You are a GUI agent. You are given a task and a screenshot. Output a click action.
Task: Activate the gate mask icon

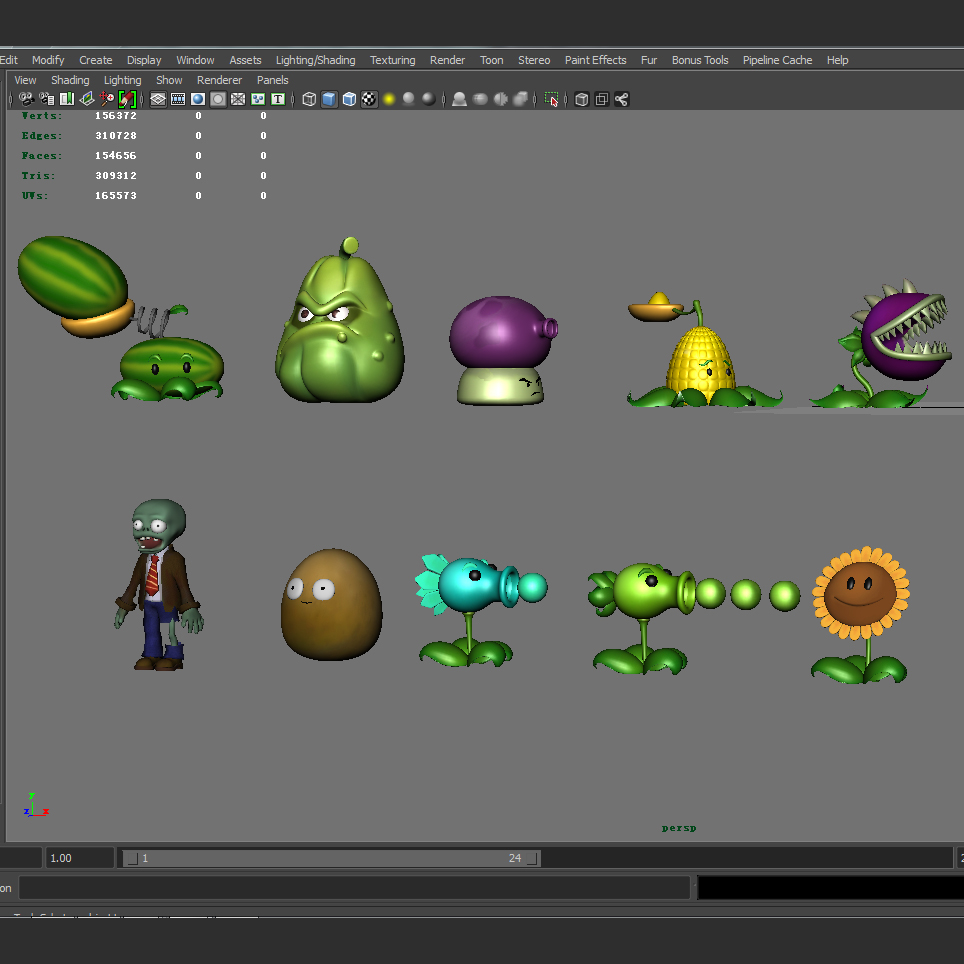coord(218,99)
